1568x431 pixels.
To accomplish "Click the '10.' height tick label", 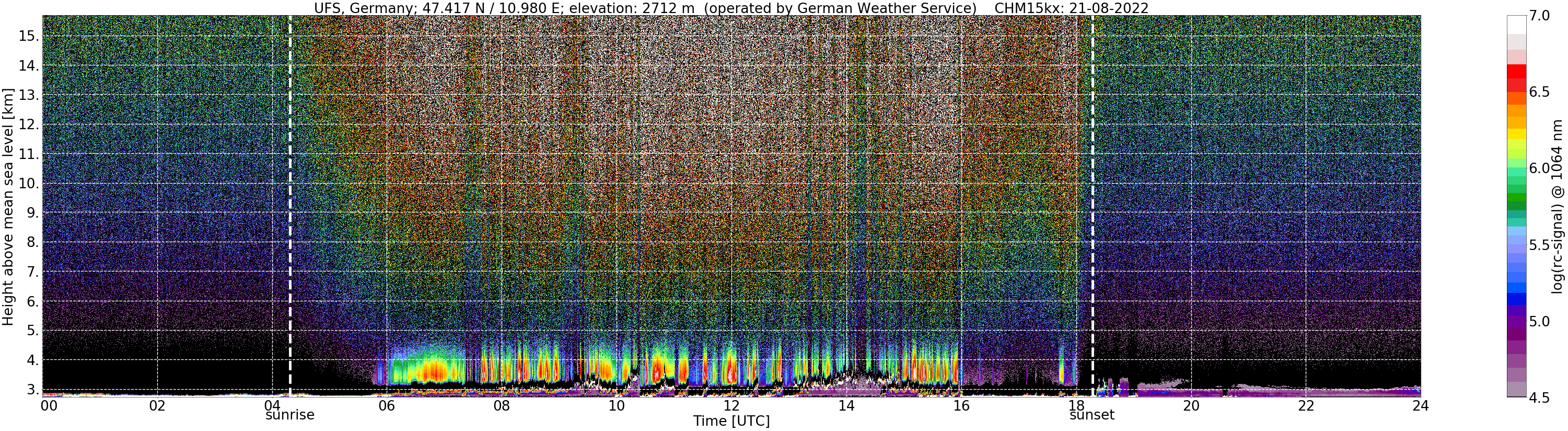I will (x=29, y=184).
